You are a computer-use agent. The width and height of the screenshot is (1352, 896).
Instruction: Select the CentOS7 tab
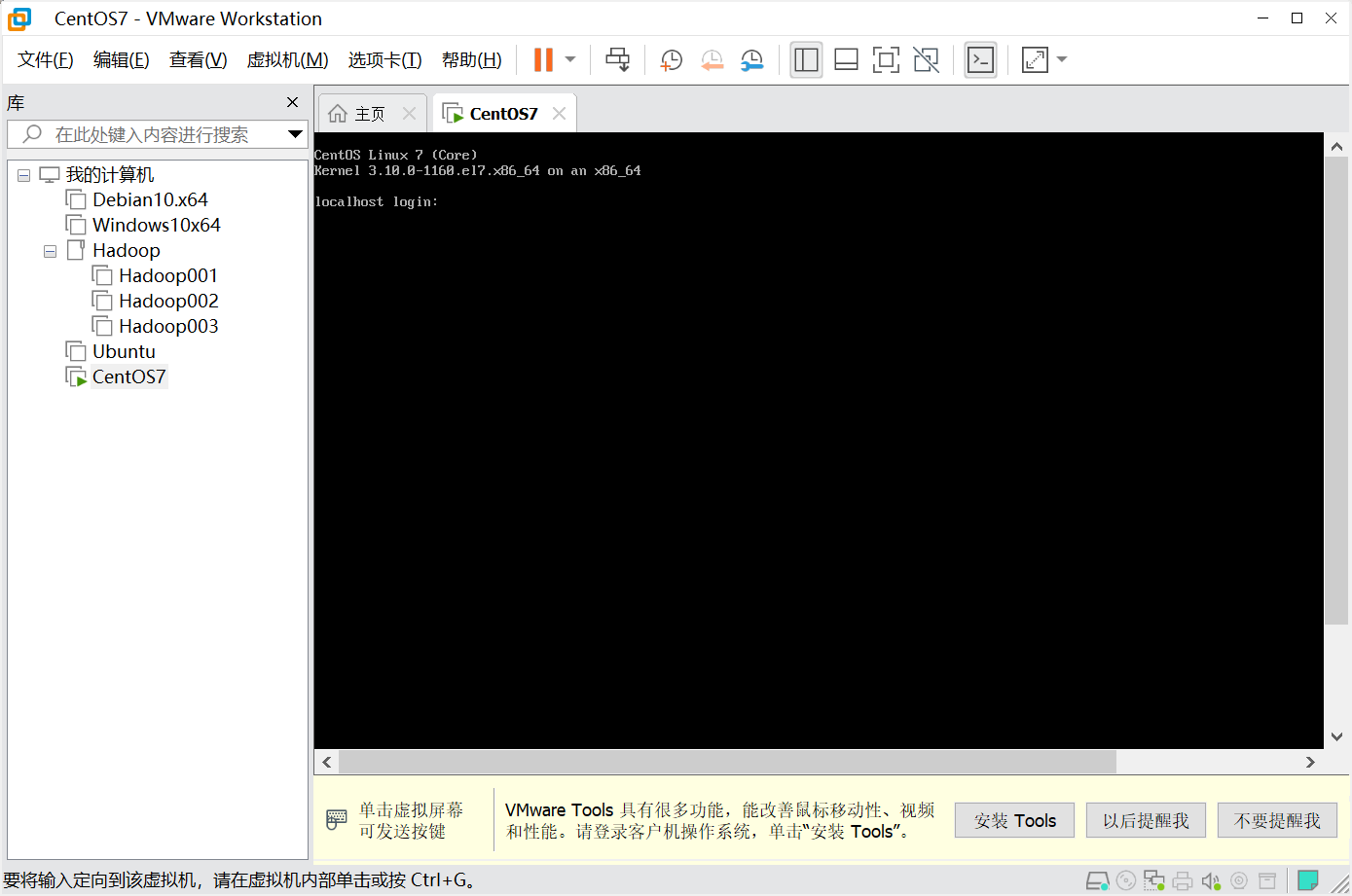tap(503, 114)
